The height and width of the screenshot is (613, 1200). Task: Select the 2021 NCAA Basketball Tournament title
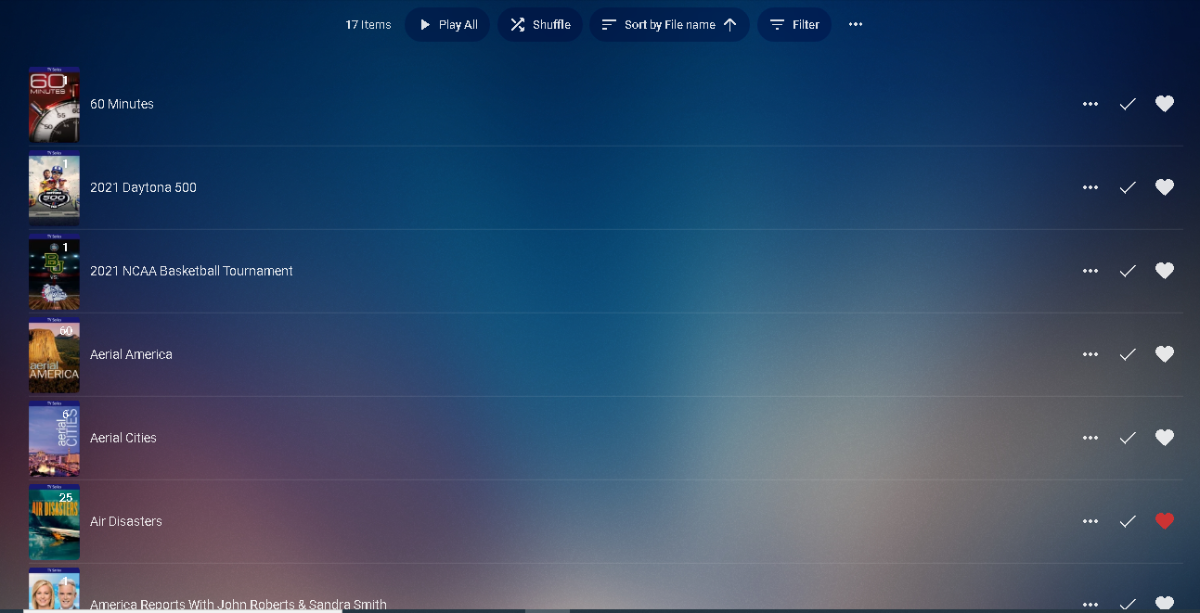191,271
